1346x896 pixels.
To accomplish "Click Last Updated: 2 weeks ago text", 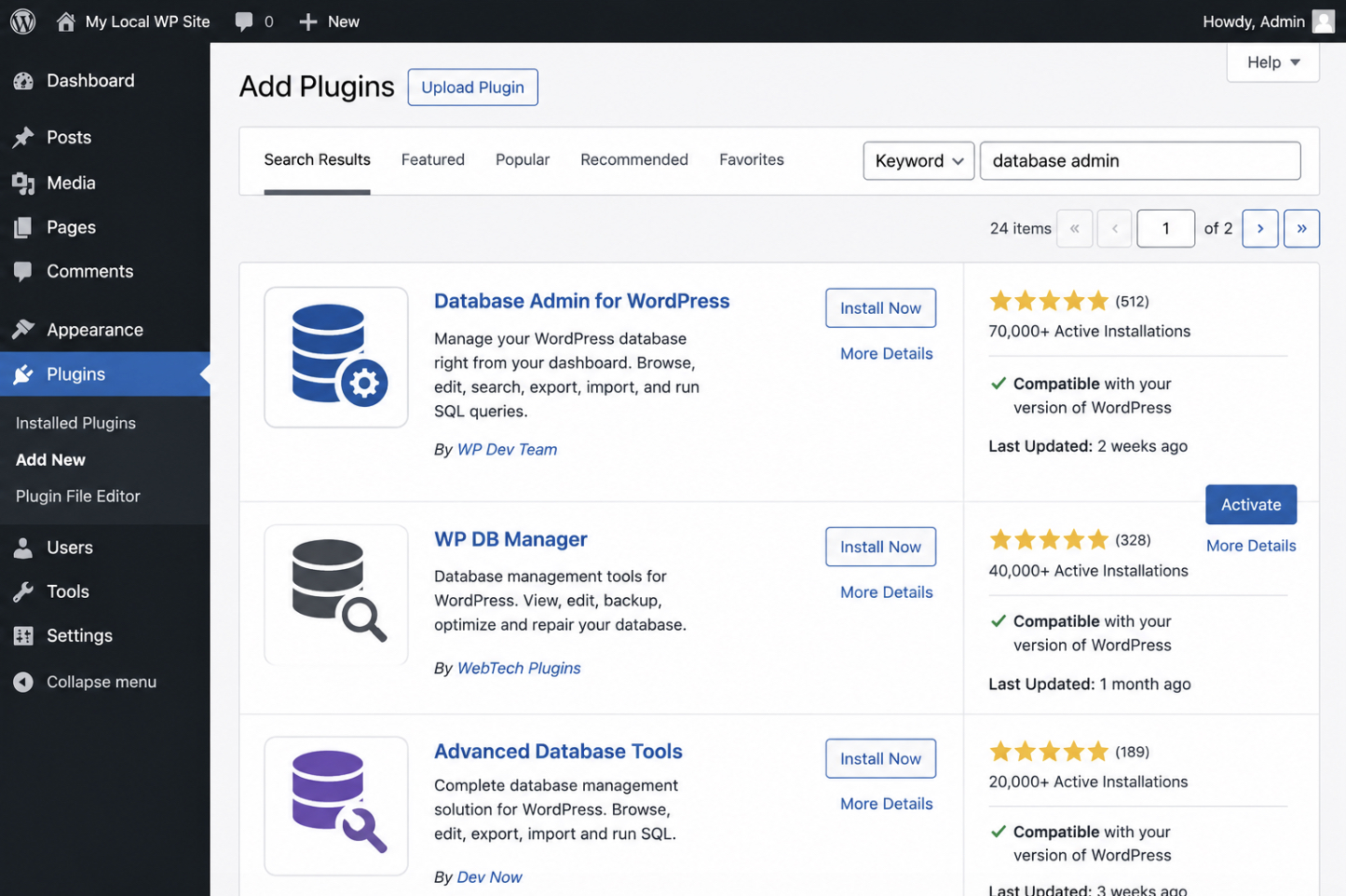I will coord(1088,446).
